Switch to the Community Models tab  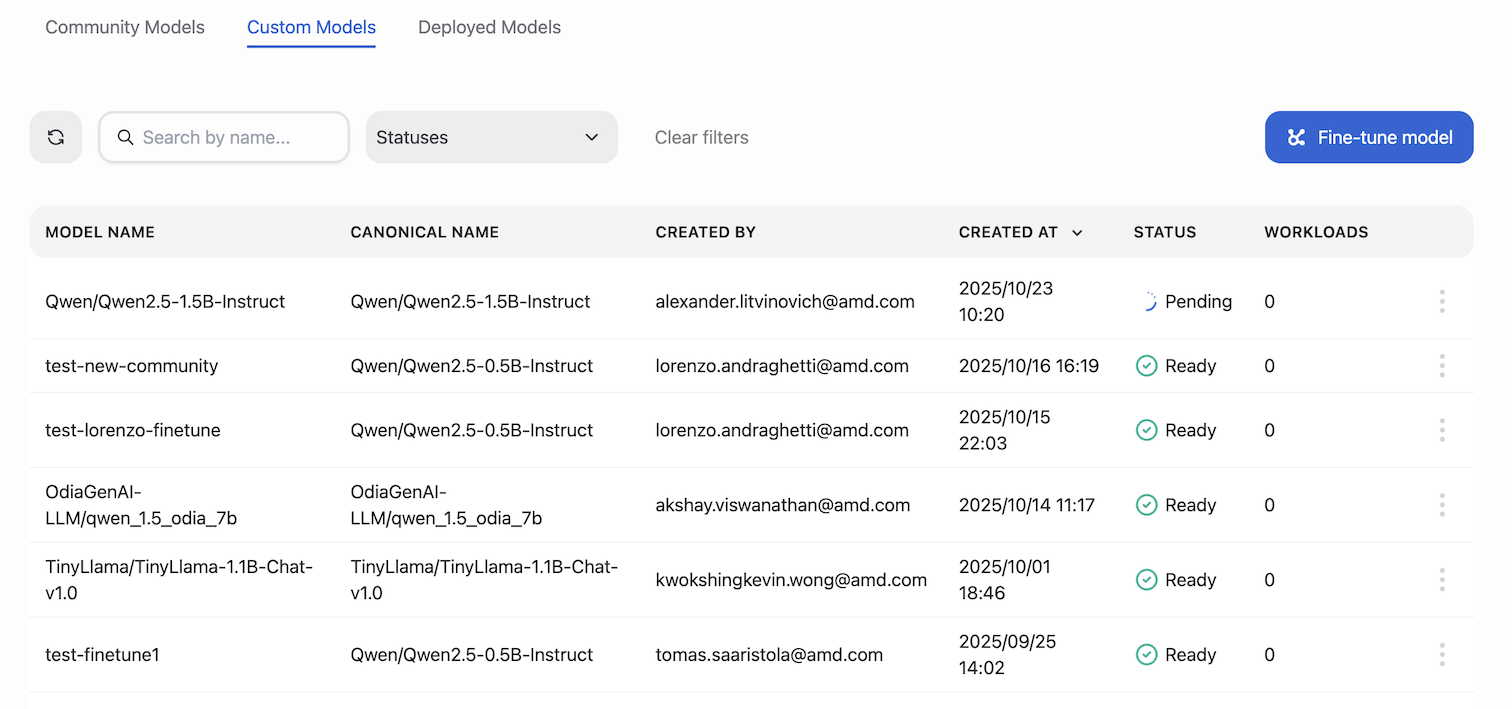(124, 27)
